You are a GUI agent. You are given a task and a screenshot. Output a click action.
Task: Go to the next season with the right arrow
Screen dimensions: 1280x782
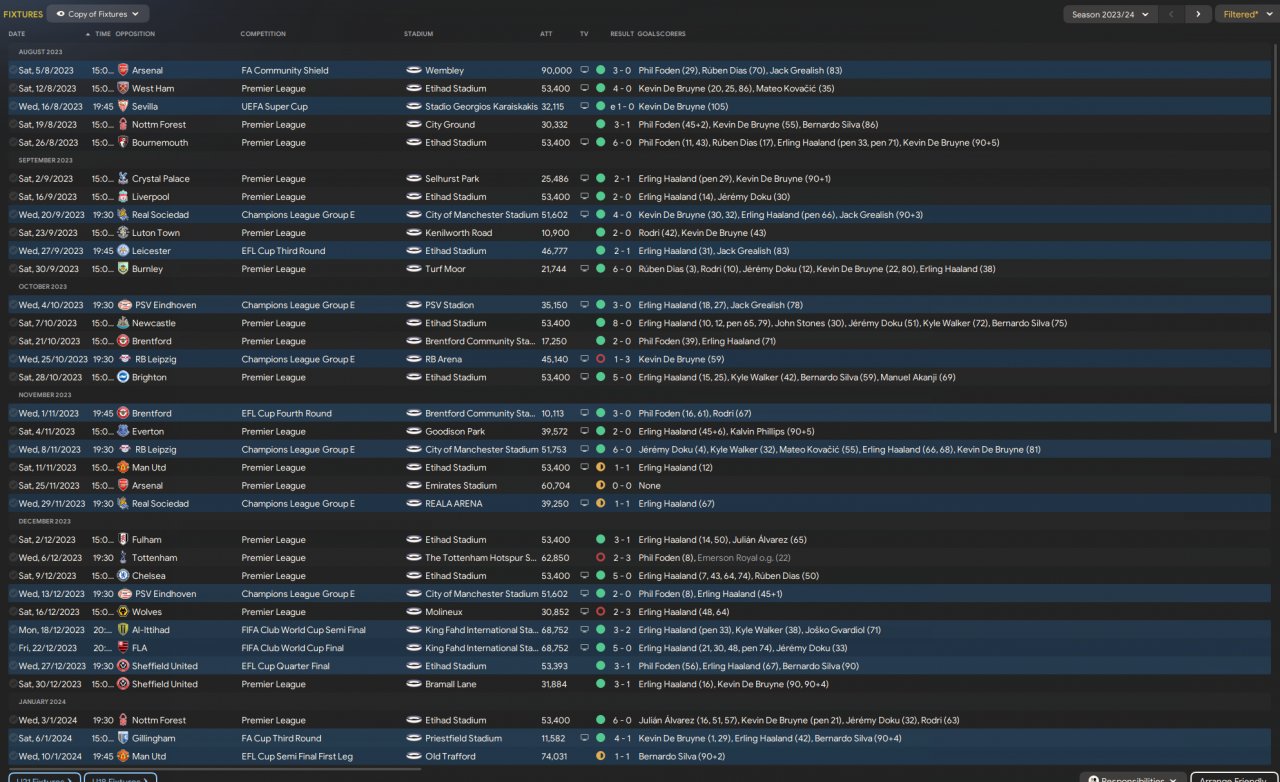(x=1198, y=14)
